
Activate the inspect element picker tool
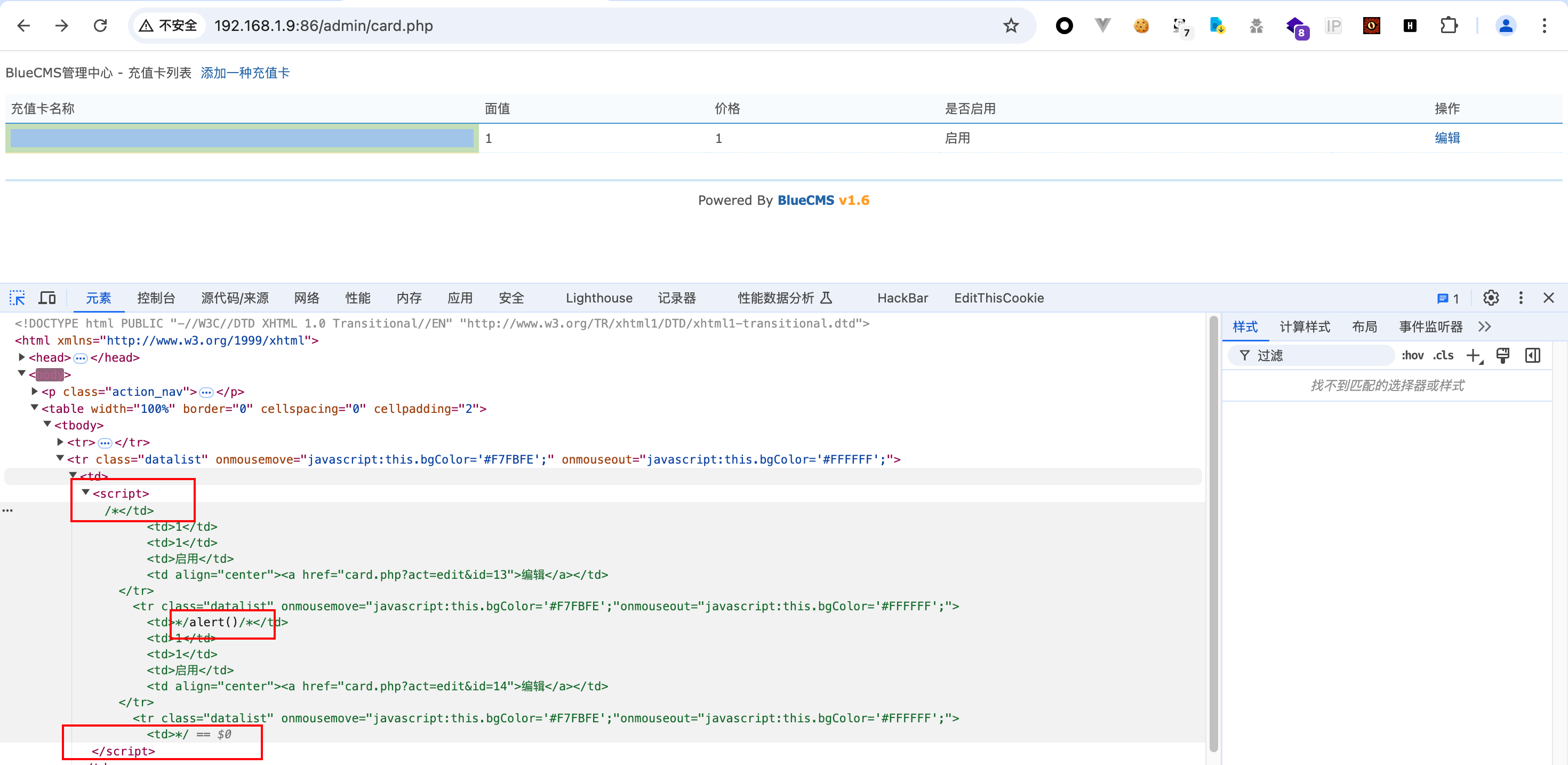17,298
